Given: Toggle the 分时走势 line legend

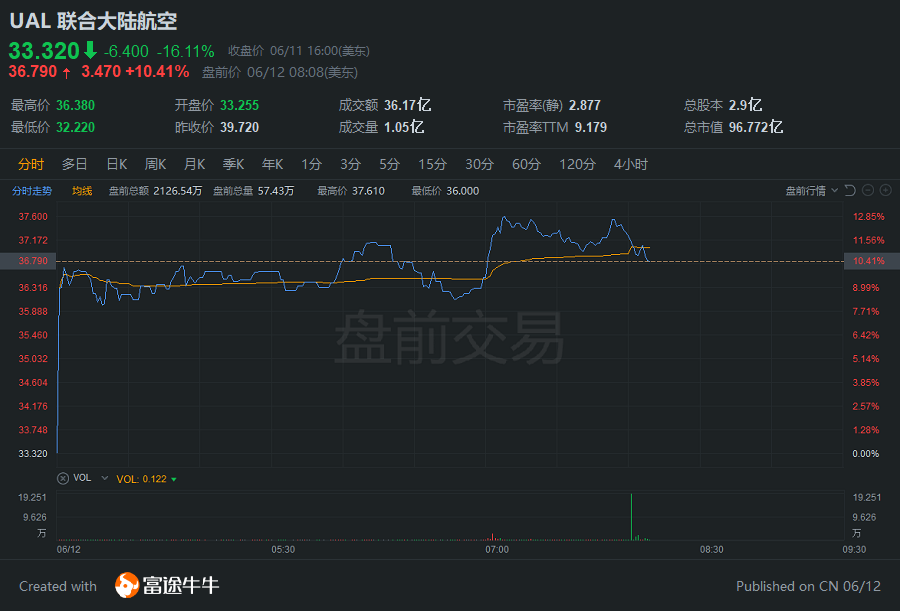Looking at the screenshot, I should 32,191.
